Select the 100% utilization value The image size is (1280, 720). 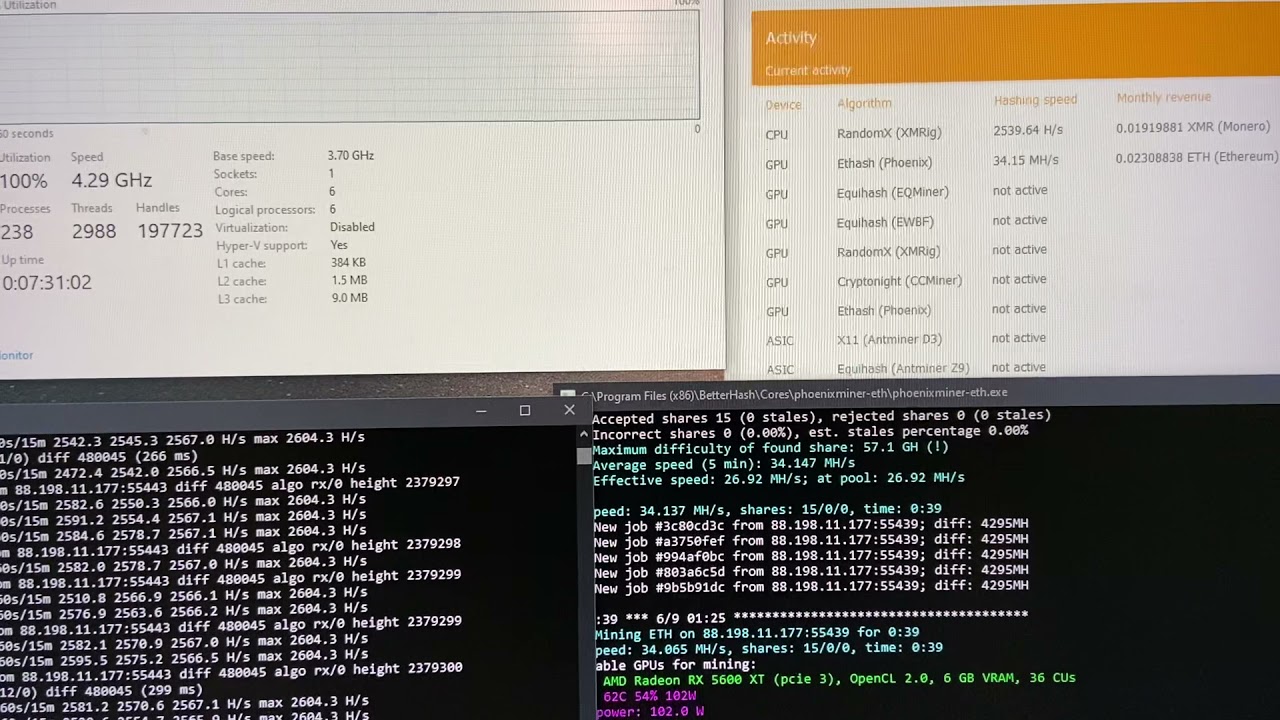(x=24, y=181)
